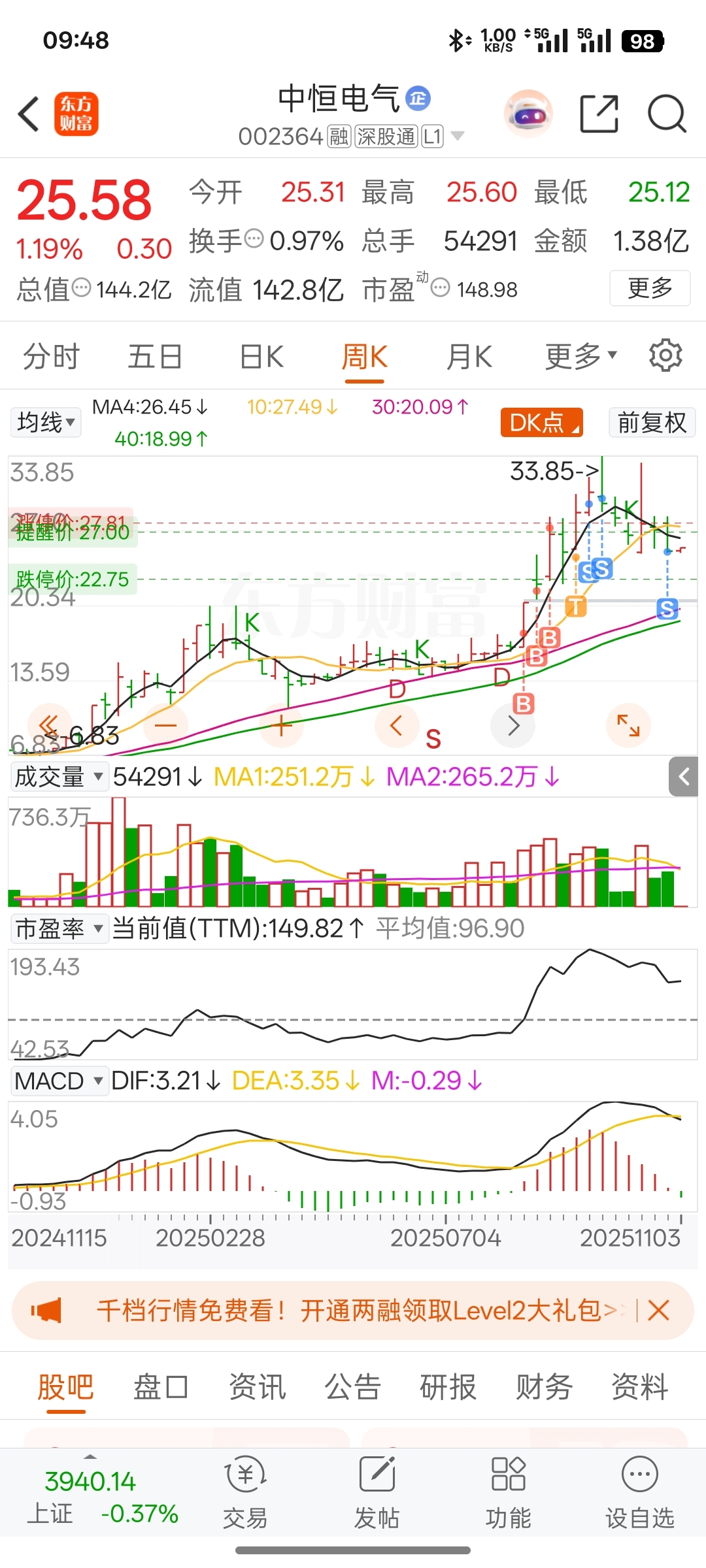Tap the 当前值(TTM):149.82 text
The width and height of the screenshot is (706, 1568).
click(238, 928)
